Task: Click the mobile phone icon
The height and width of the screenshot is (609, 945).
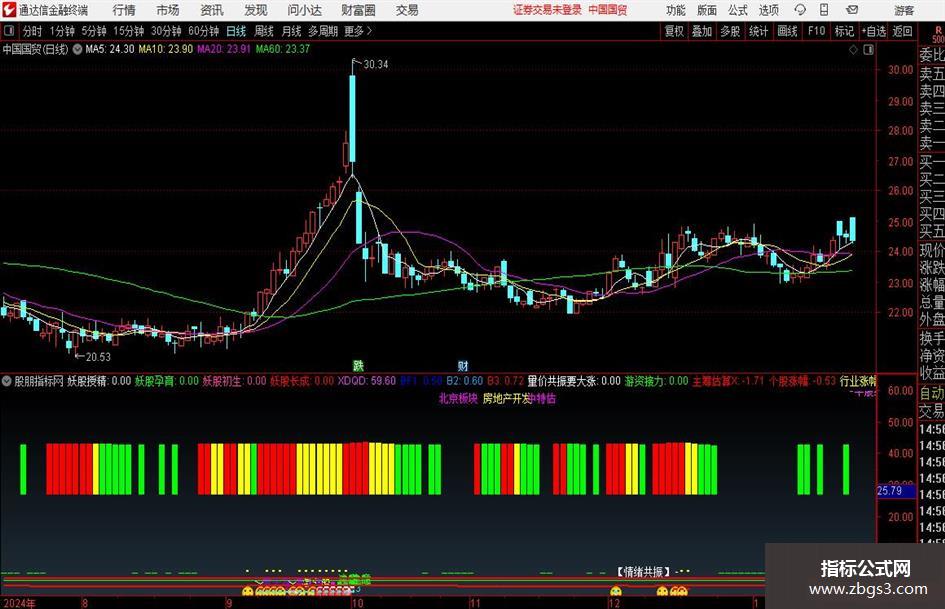Action: click(x=824, y=10)
